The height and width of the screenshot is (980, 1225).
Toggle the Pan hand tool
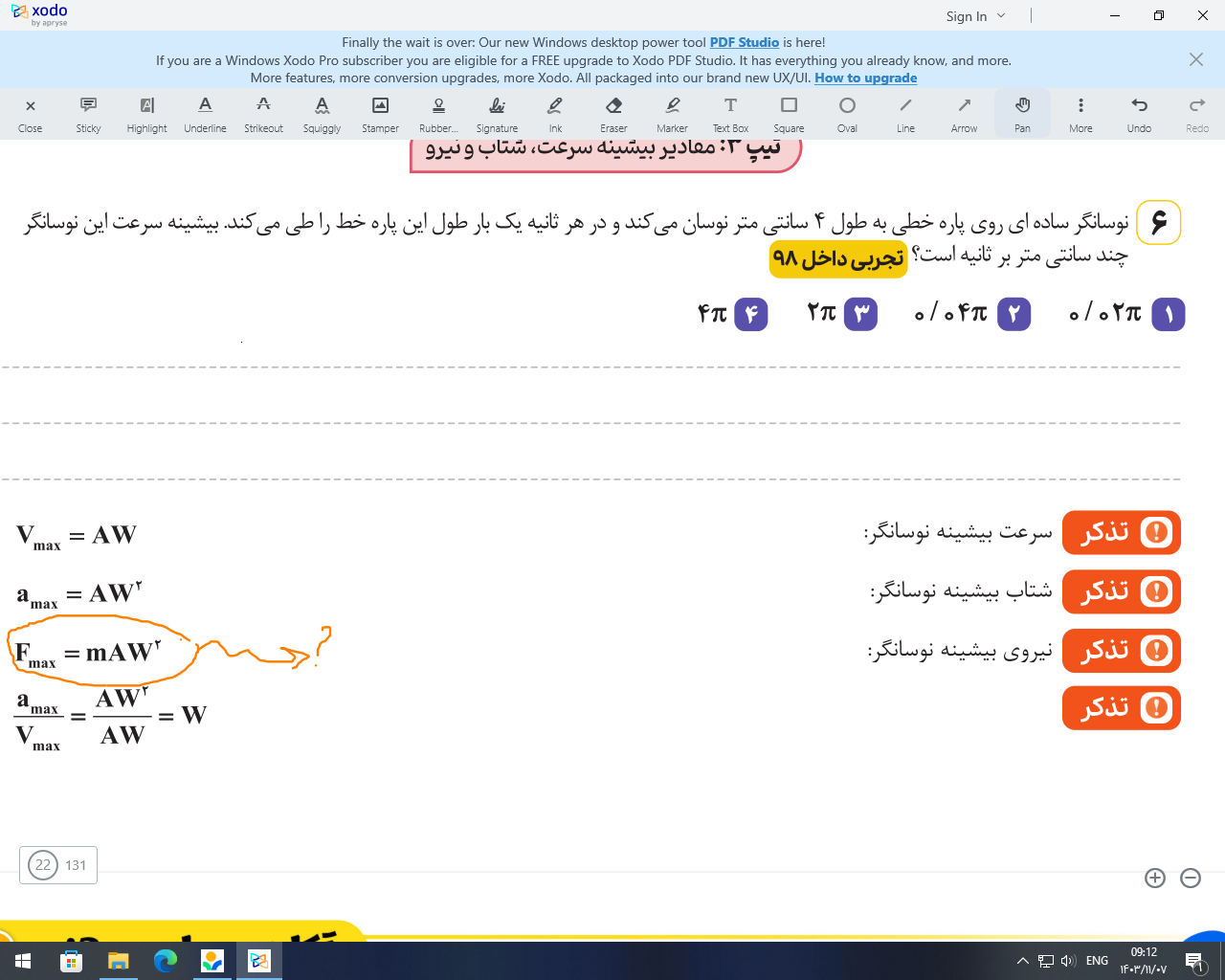(x=1022, y=113)
